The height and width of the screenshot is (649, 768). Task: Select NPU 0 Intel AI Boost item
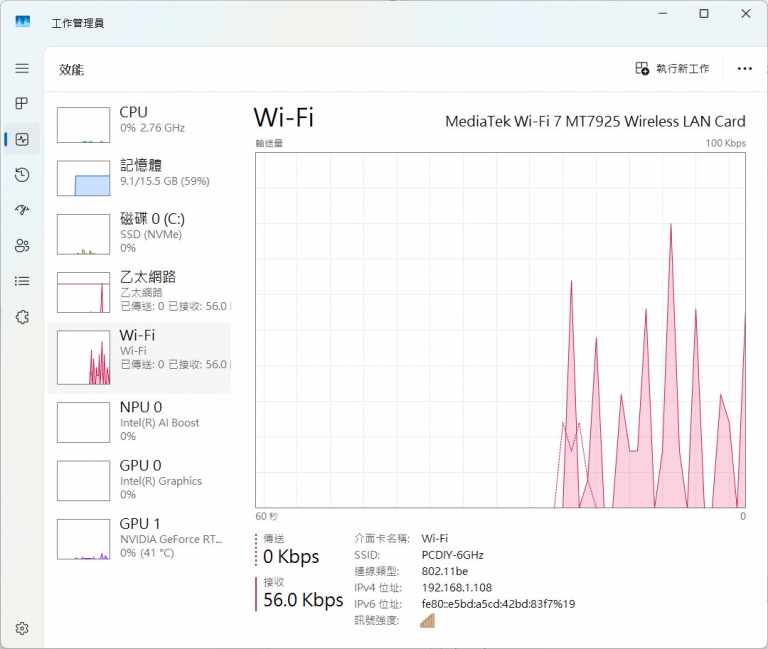(x=140, y=421)
